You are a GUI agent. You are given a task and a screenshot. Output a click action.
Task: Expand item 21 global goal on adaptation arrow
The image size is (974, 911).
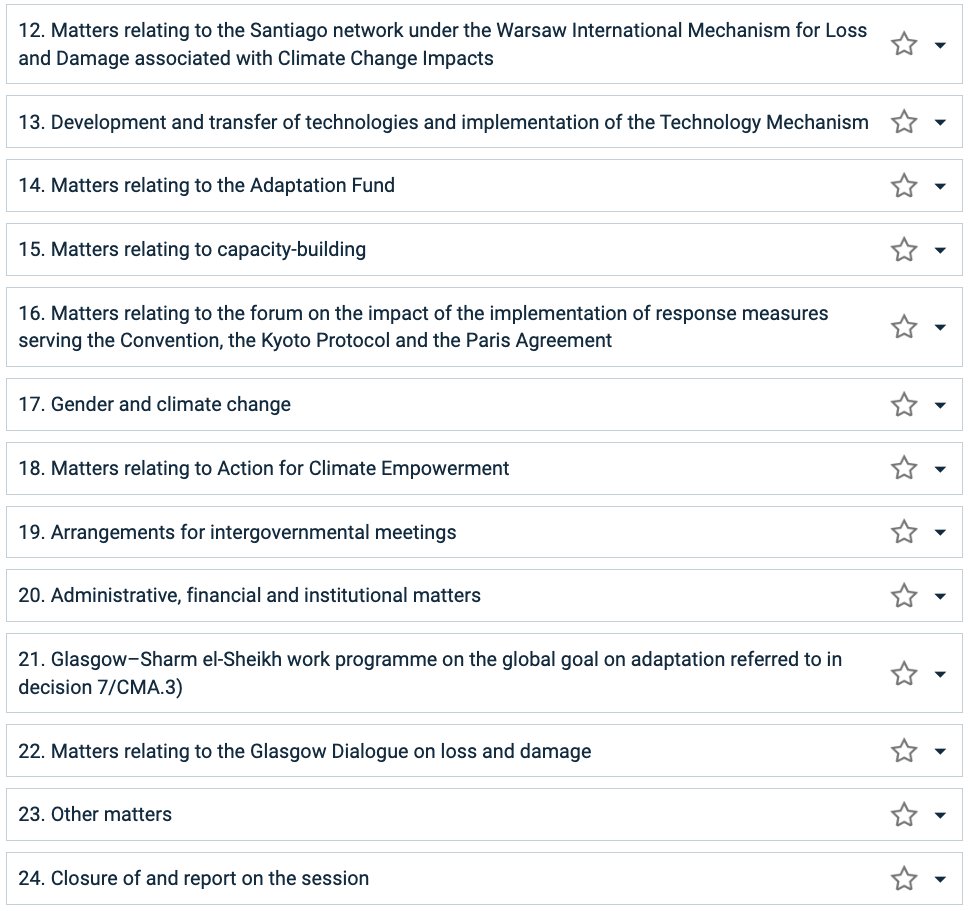coord(940,674)
